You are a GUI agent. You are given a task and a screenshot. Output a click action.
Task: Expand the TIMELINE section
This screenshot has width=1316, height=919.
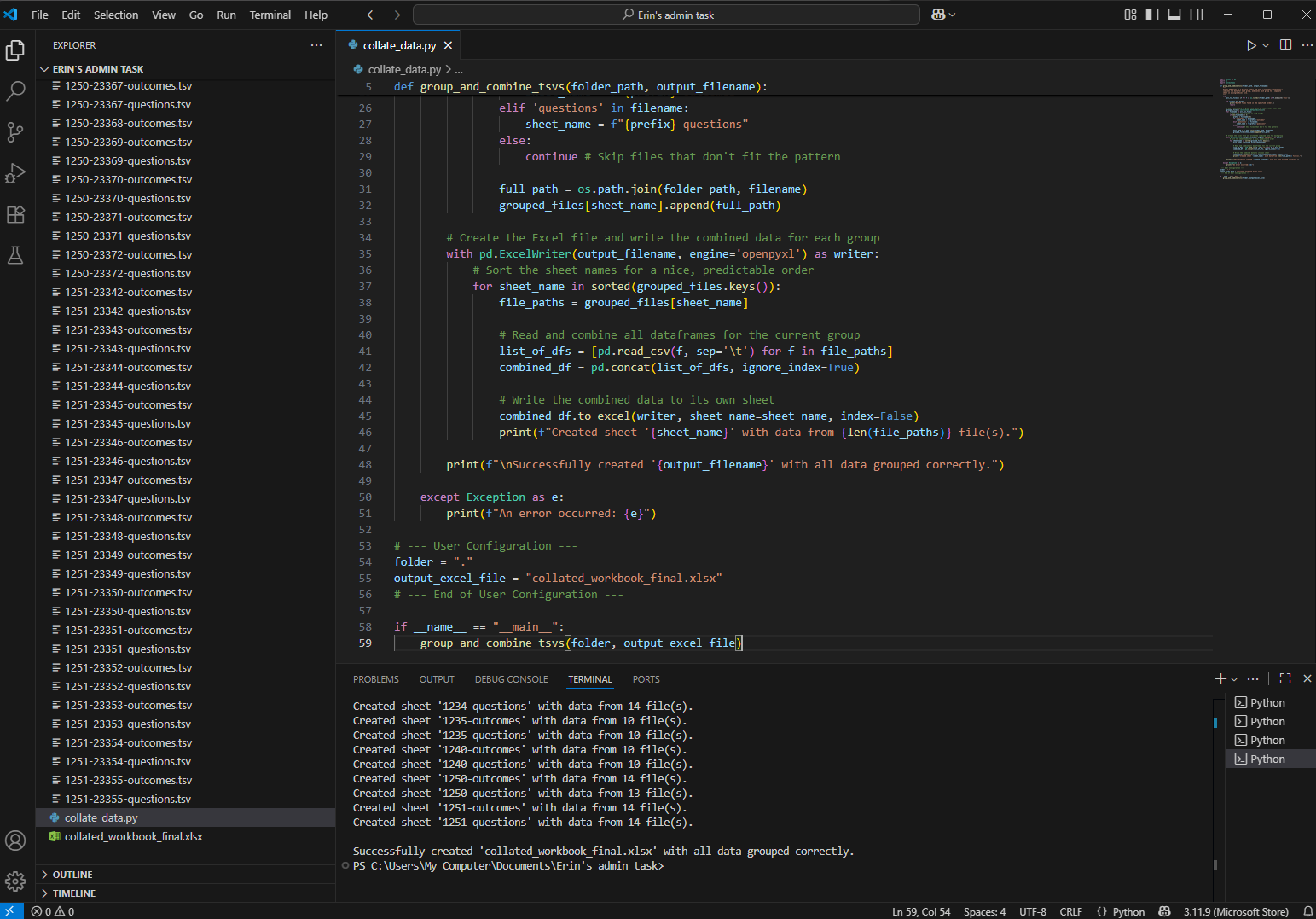[x=186, y=893]
